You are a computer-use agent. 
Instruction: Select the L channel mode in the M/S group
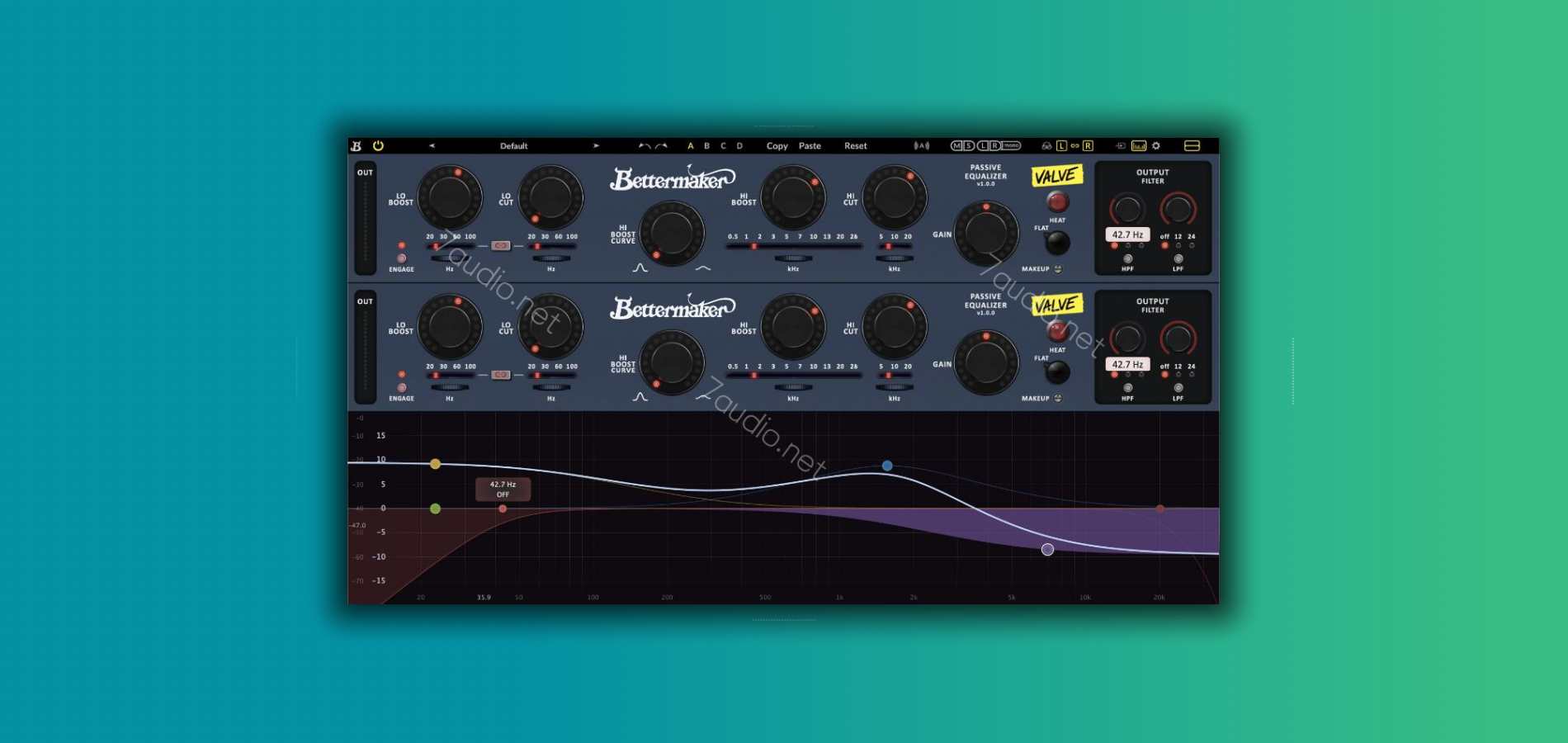click(983, 145)
